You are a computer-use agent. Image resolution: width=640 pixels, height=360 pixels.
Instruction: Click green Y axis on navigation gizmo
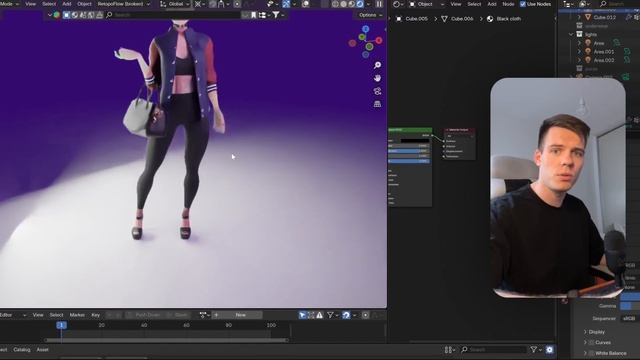click(362, 37)
